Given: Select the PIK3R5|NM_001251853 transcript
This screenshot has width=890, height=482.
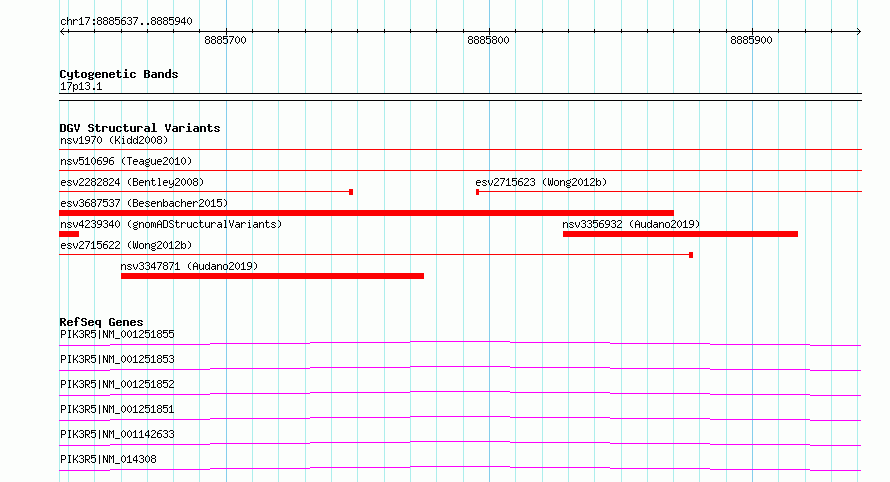Looking at the screenshot, I should click(117, 359).
